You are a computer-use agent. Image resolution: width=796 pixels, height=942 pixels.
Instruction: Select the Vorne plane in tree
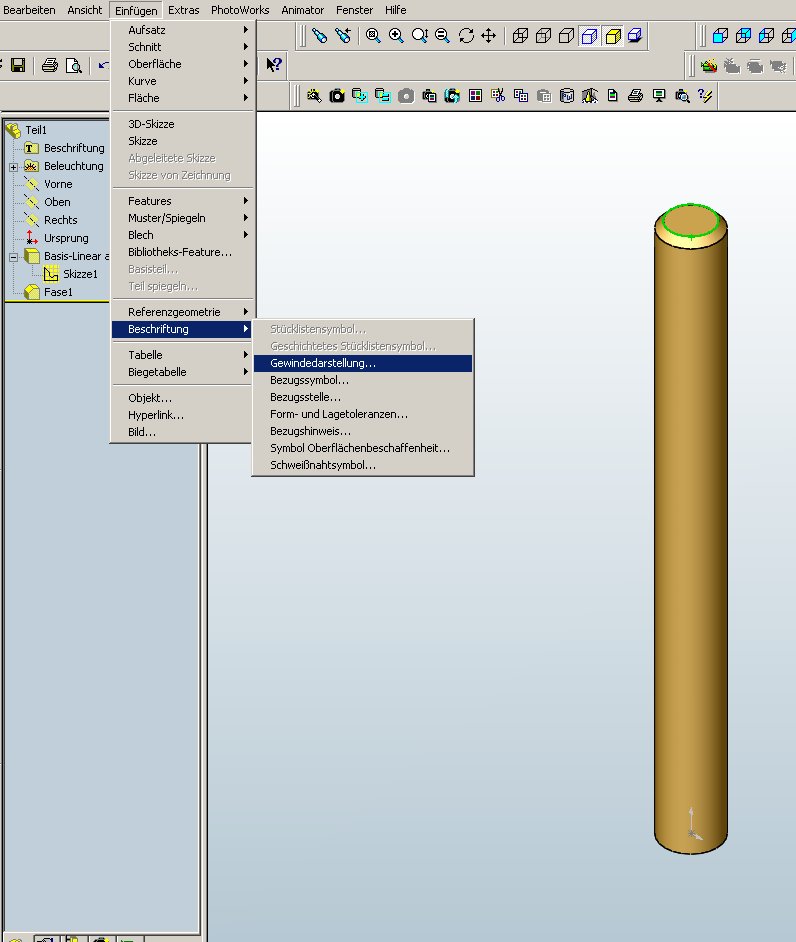coord(58,184)
